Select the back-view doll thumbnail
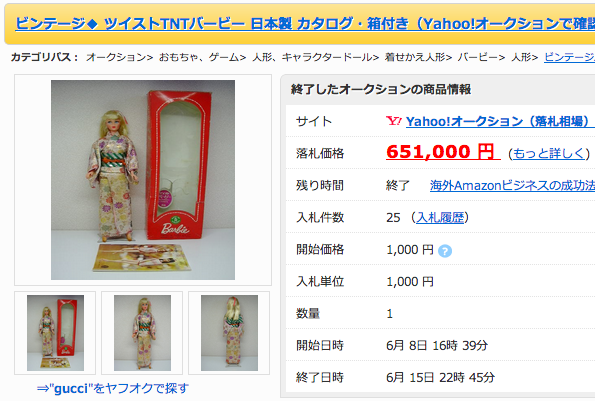 coord(229,333)
